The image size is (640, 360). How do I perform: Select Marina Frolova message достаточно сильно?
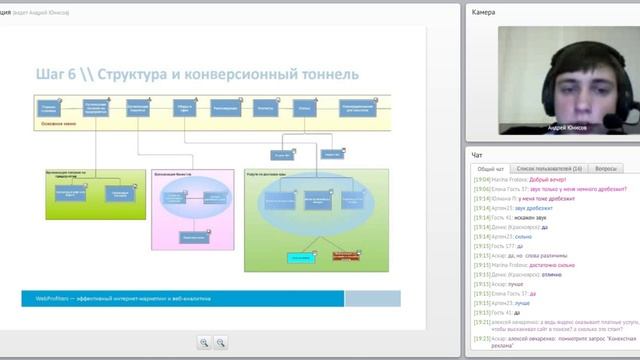point(524,265)
